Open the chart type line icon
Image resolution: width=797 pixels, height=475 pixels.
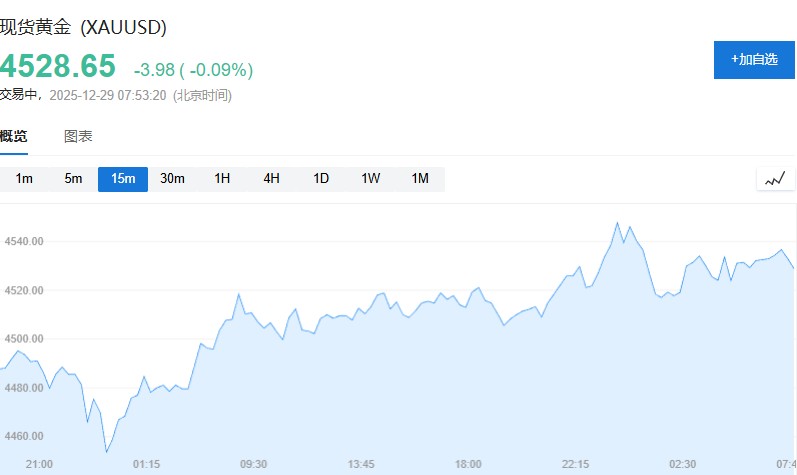(x=775, y=180)
